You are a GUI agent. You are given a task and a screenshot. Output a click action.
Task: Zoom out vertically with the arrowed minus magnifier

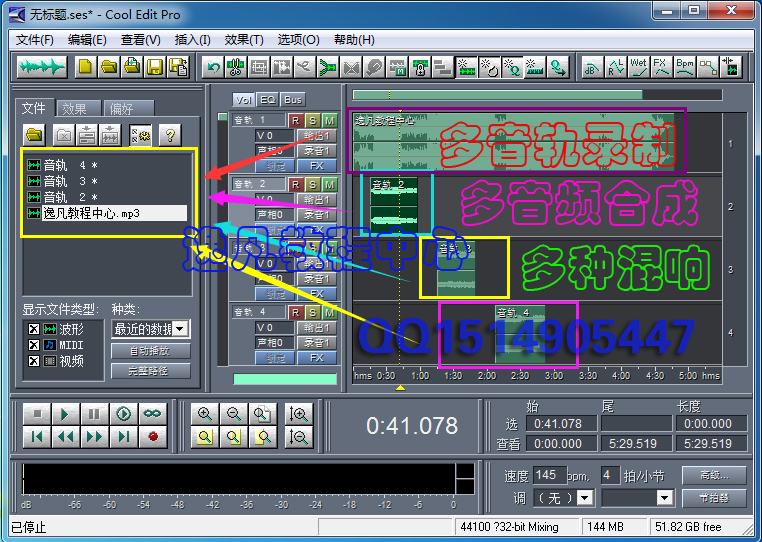point(298,437)
